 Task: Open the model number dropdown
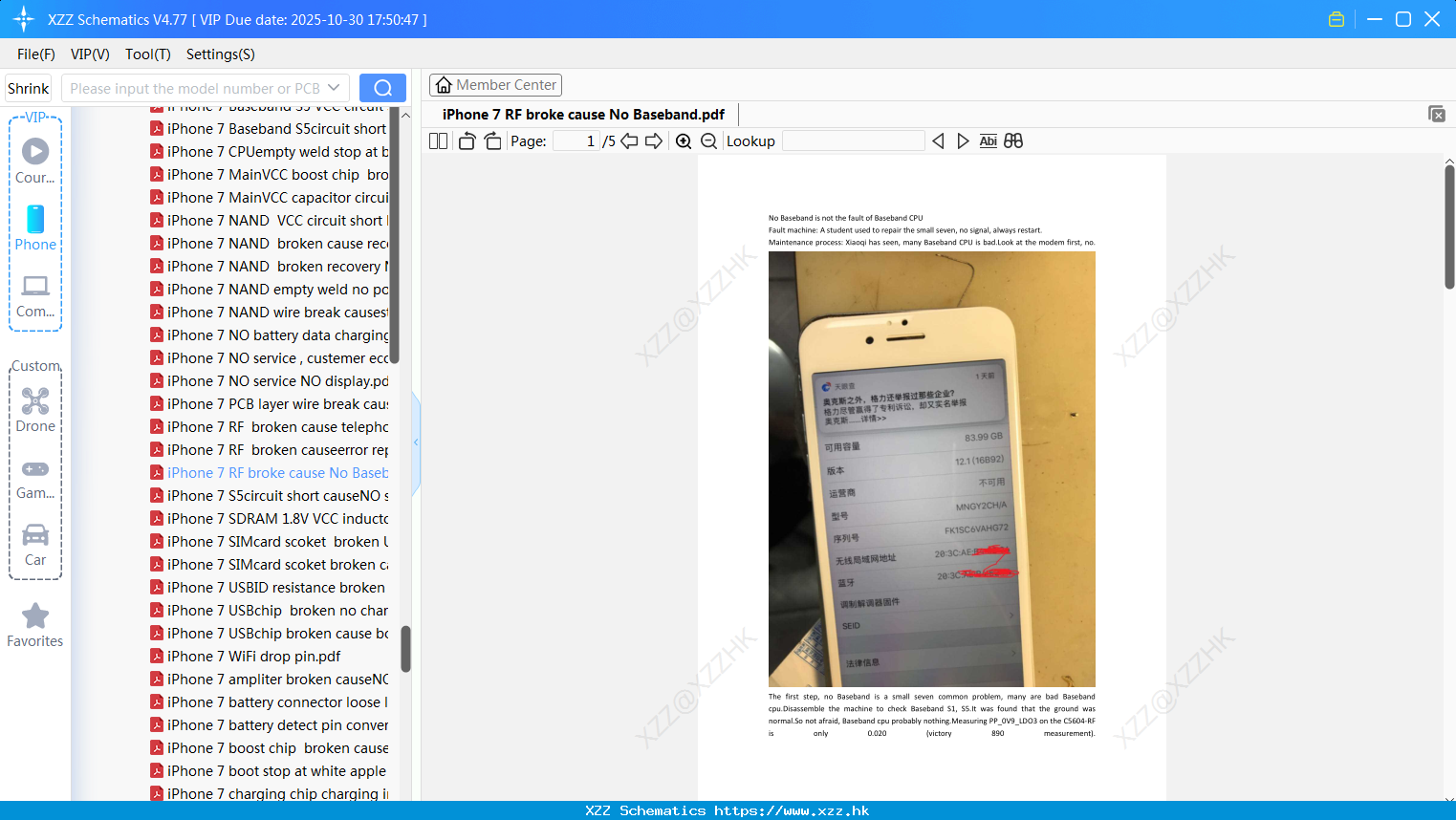[x=334, y=88]
